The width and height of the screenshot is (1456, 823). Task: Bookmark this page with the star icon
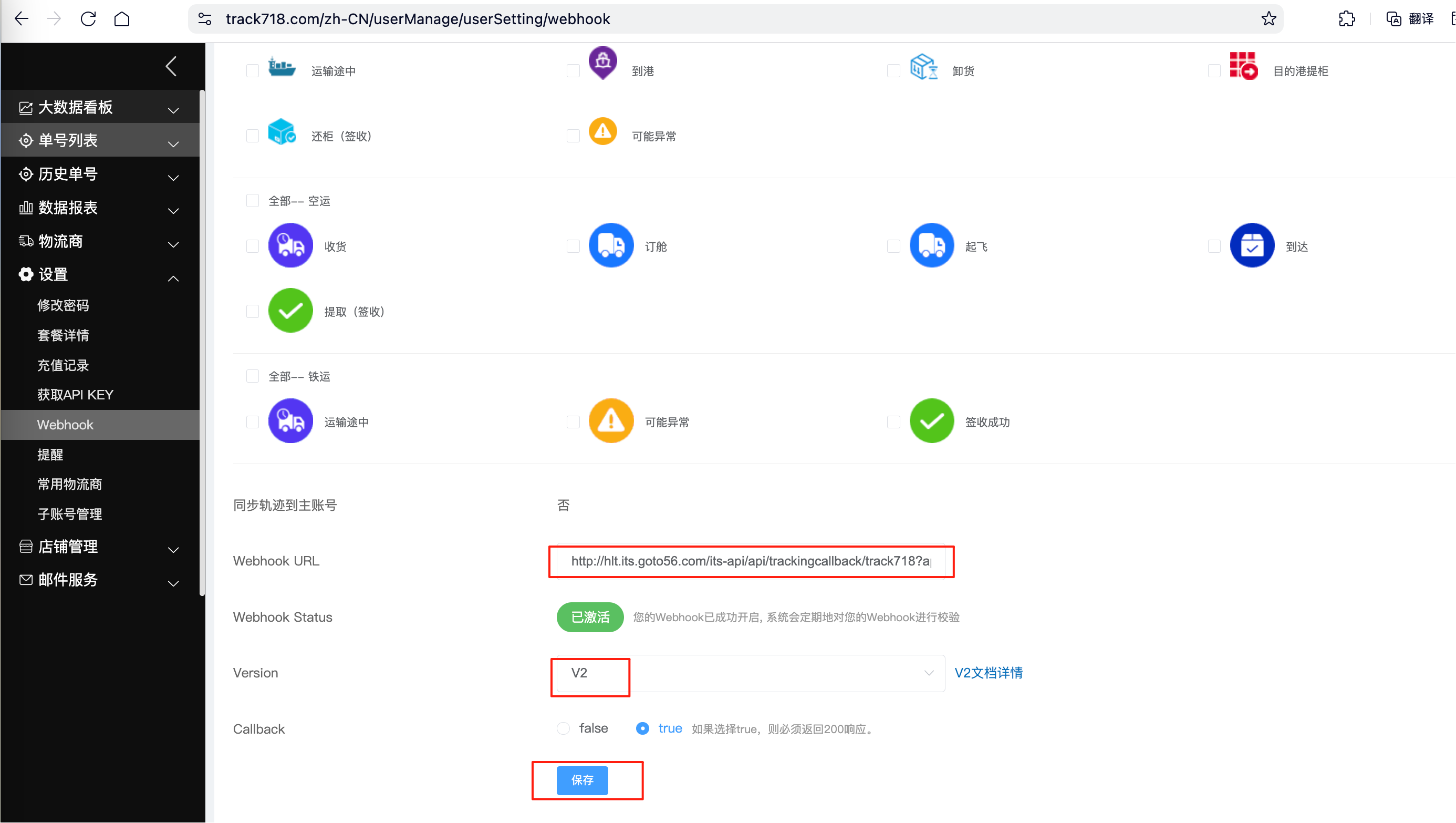[1269, 19]
